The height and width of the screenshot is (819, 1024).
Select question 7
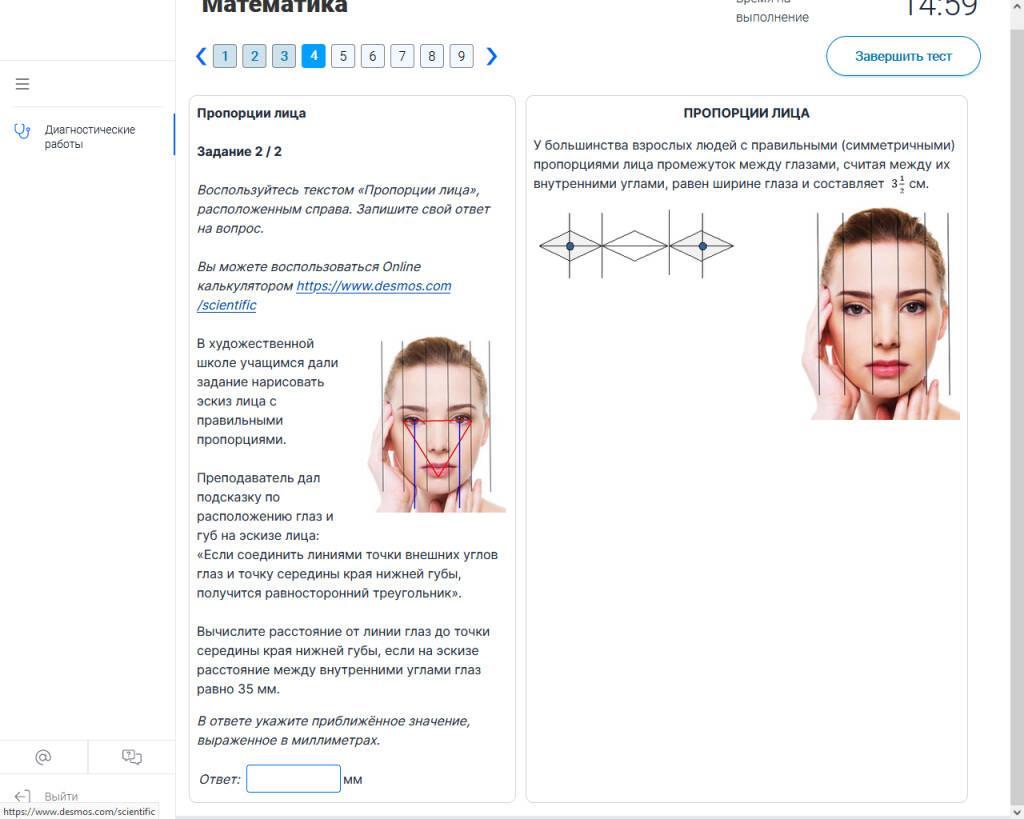pos(402,56)
